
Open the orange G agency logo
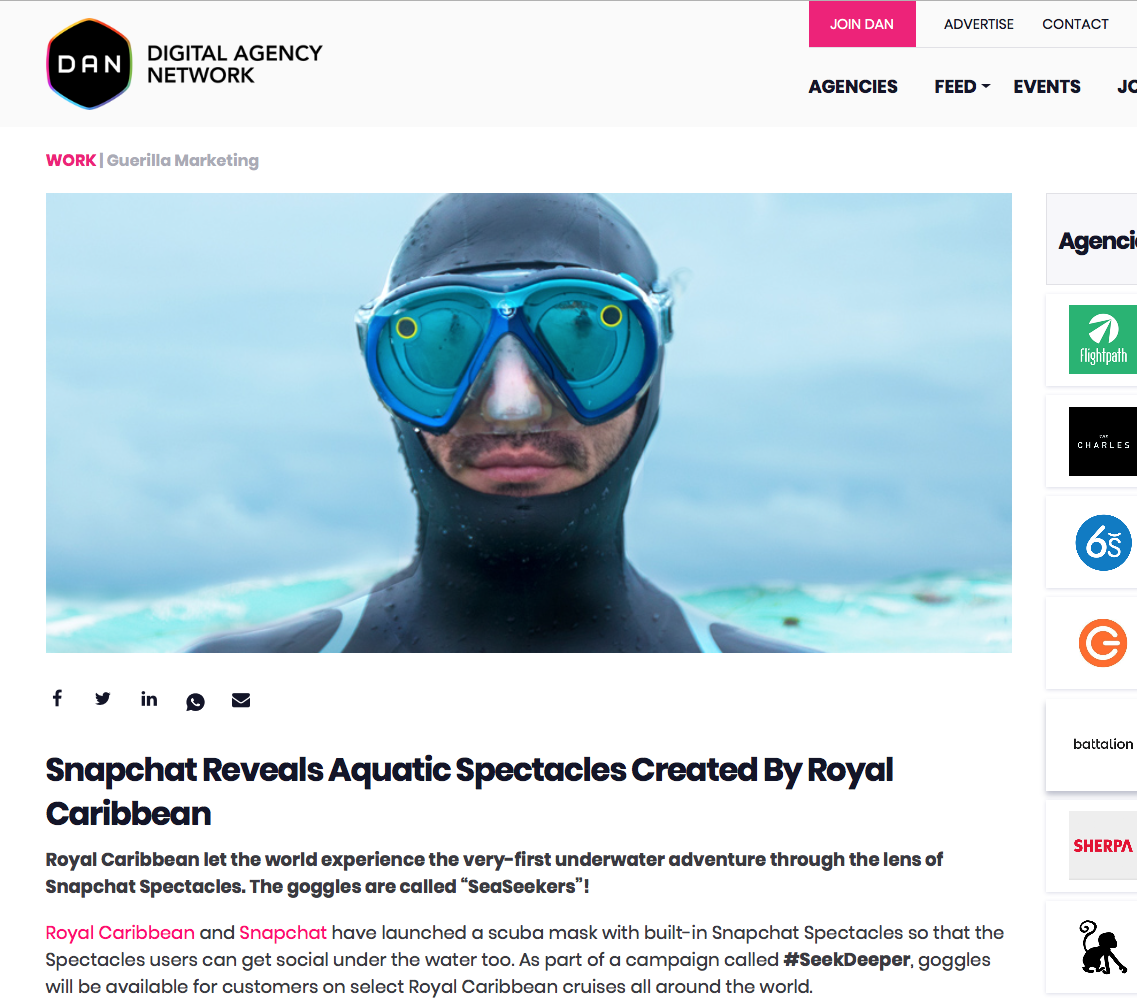pos(1103,643)
